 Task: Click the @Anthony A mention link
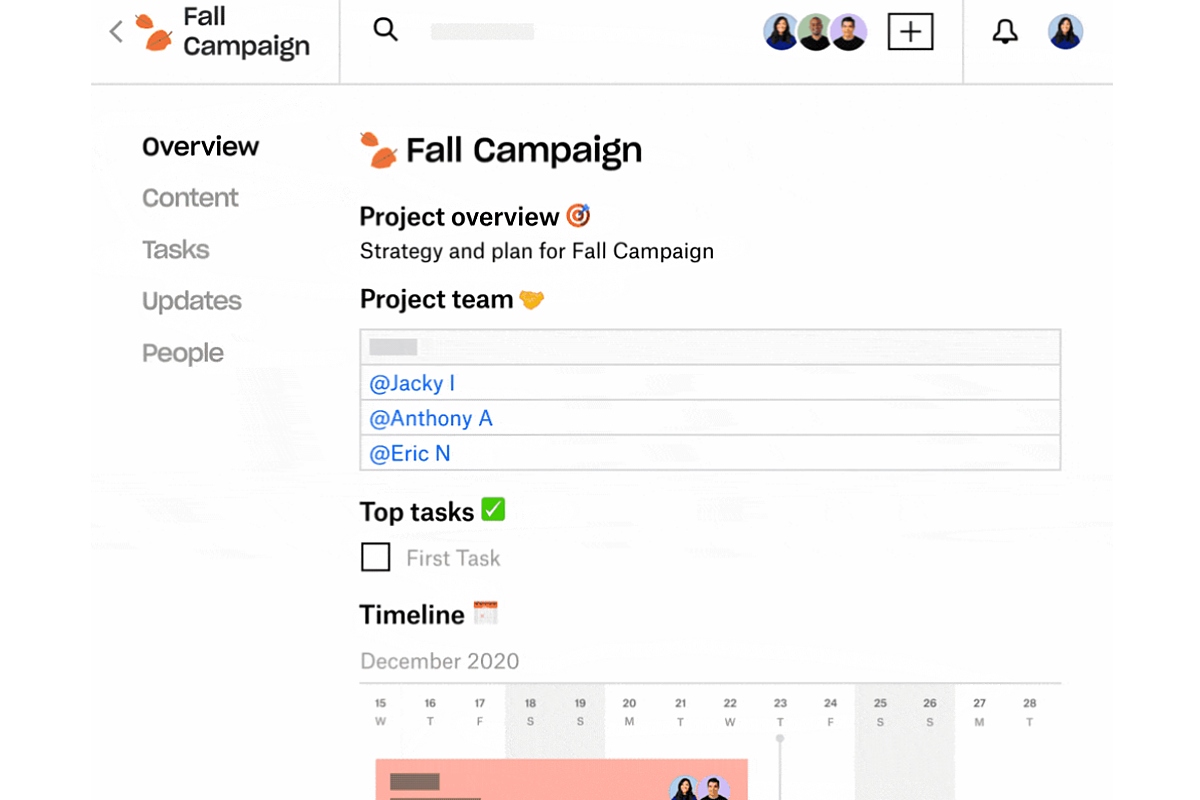click(430, 418)
